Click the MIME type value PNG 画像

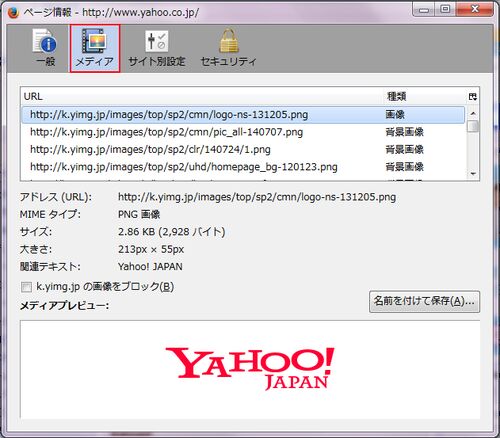(x=139, y=214)
